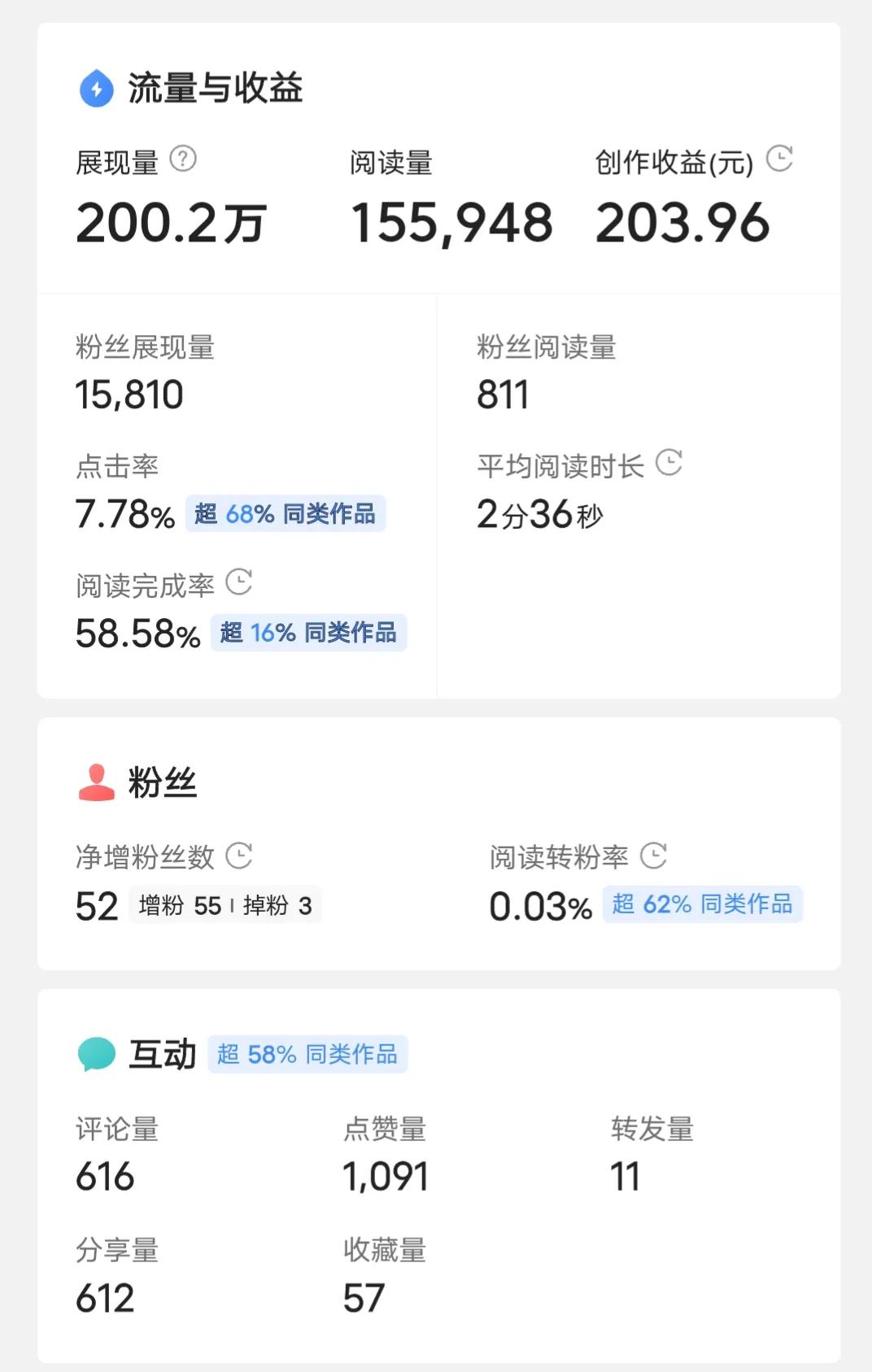Click the red person 粉丝 icon
Image resolution: width=872 pixels, height=1372 pixels.
pos(96,782)
